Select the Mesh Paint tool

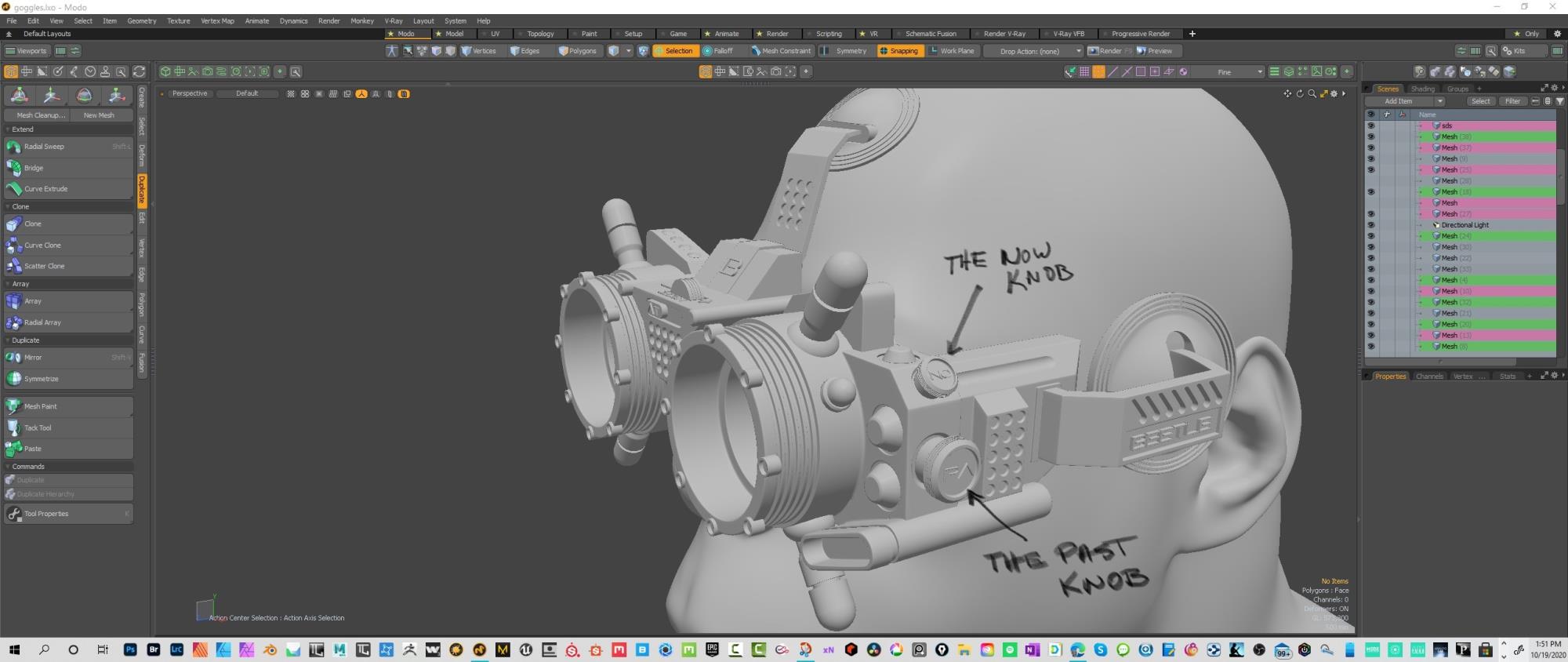(x=68, y=406)
